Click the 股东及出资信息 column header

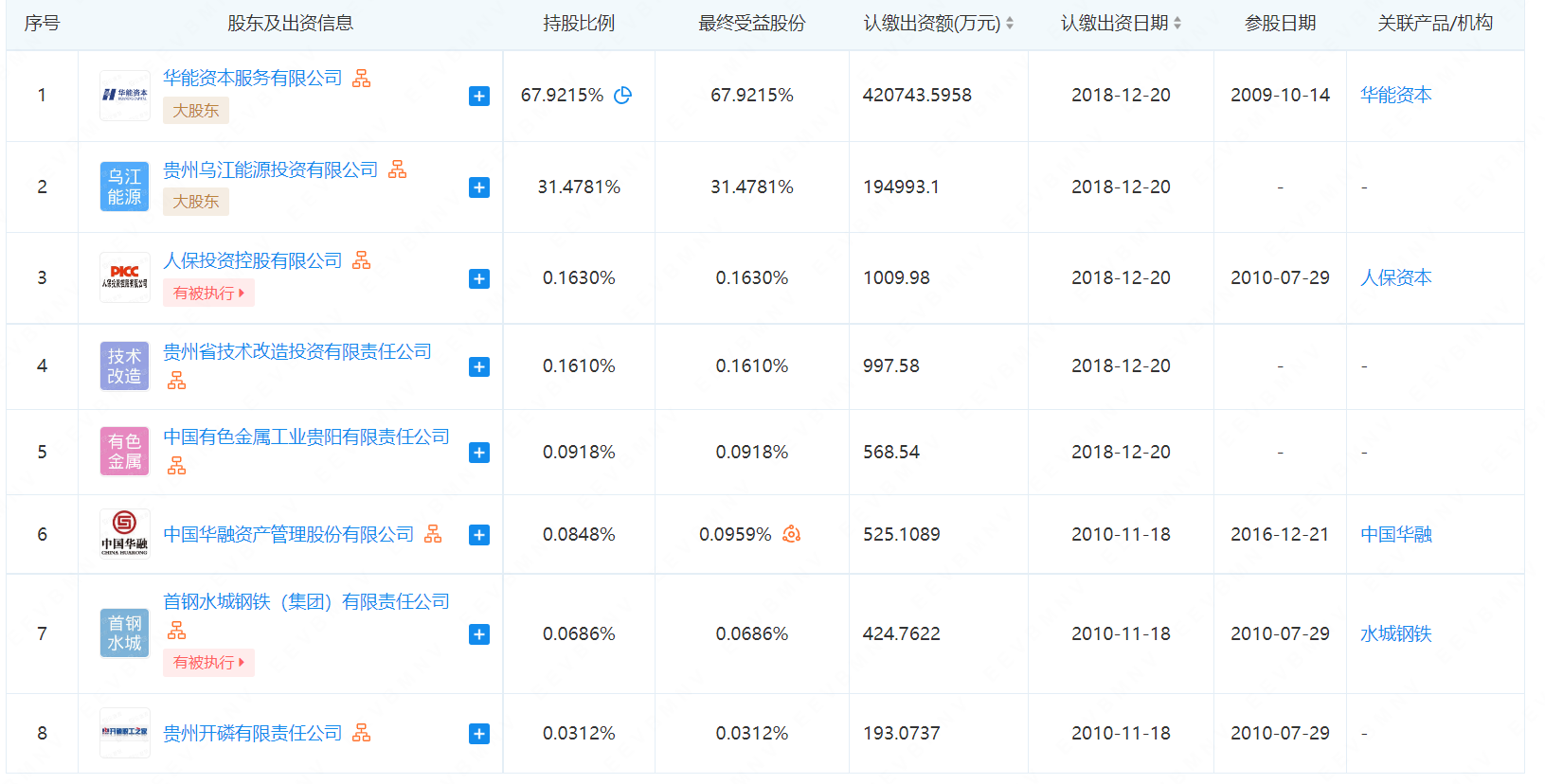290,24
